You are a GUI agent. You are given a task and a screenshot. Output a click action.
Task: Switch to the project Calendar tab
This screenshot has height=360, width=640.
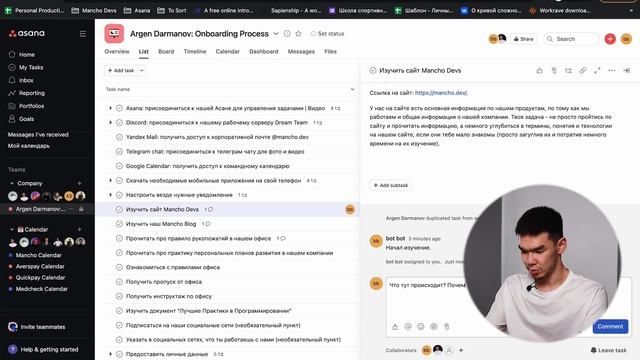(227, 52)
